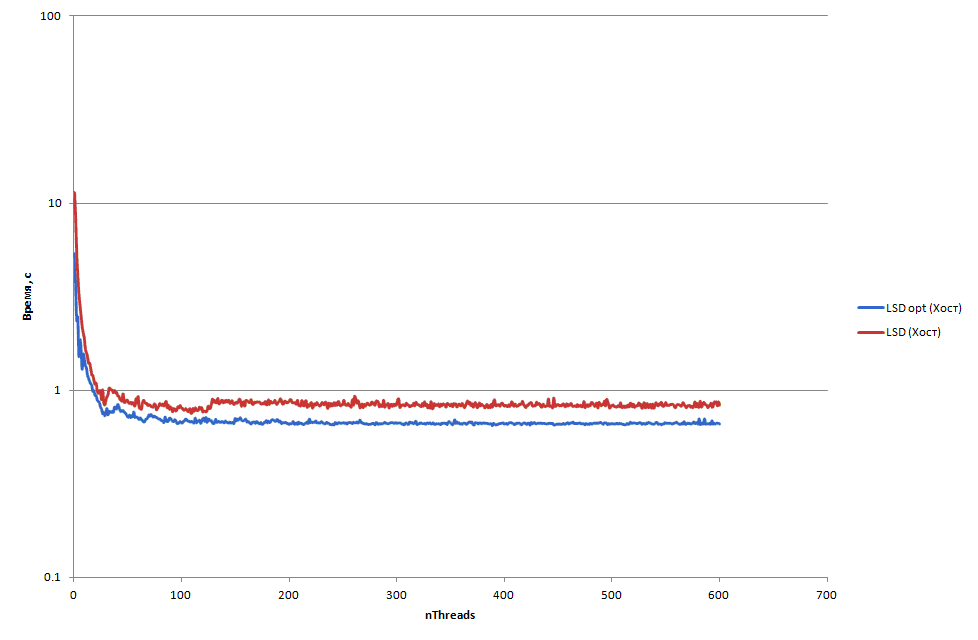This screenshot has height=640, width=978.
Task: Click the y-axis label 1
Action: pyautogui.click(x=57, y=390)
